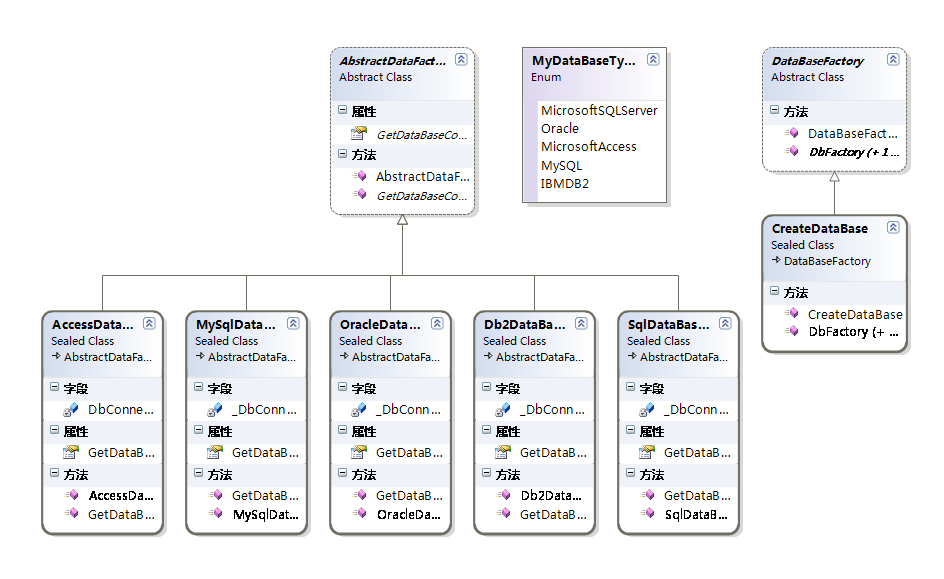Select AccessData class title

(93, 325)
